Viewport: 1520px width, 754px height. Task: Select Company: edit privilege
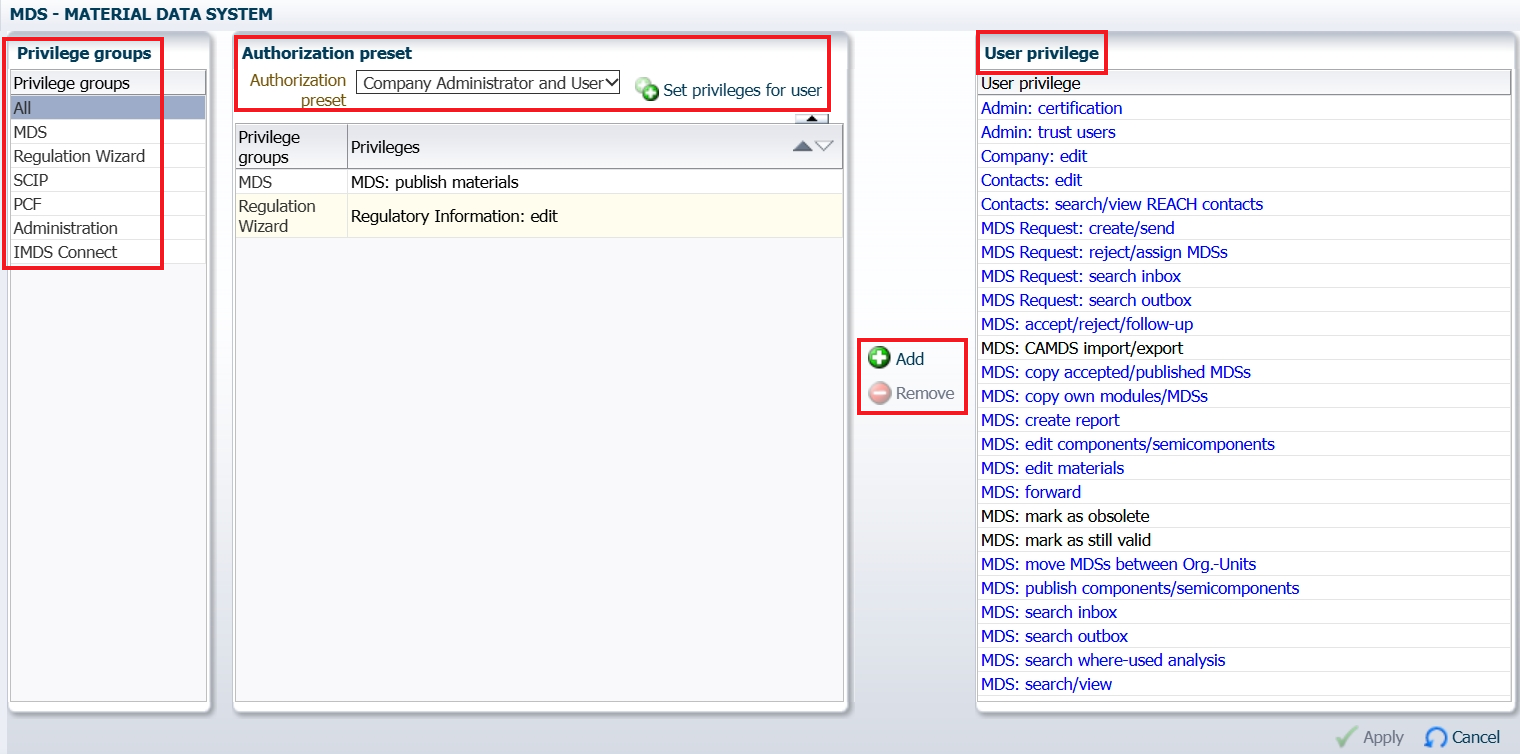1244,156
